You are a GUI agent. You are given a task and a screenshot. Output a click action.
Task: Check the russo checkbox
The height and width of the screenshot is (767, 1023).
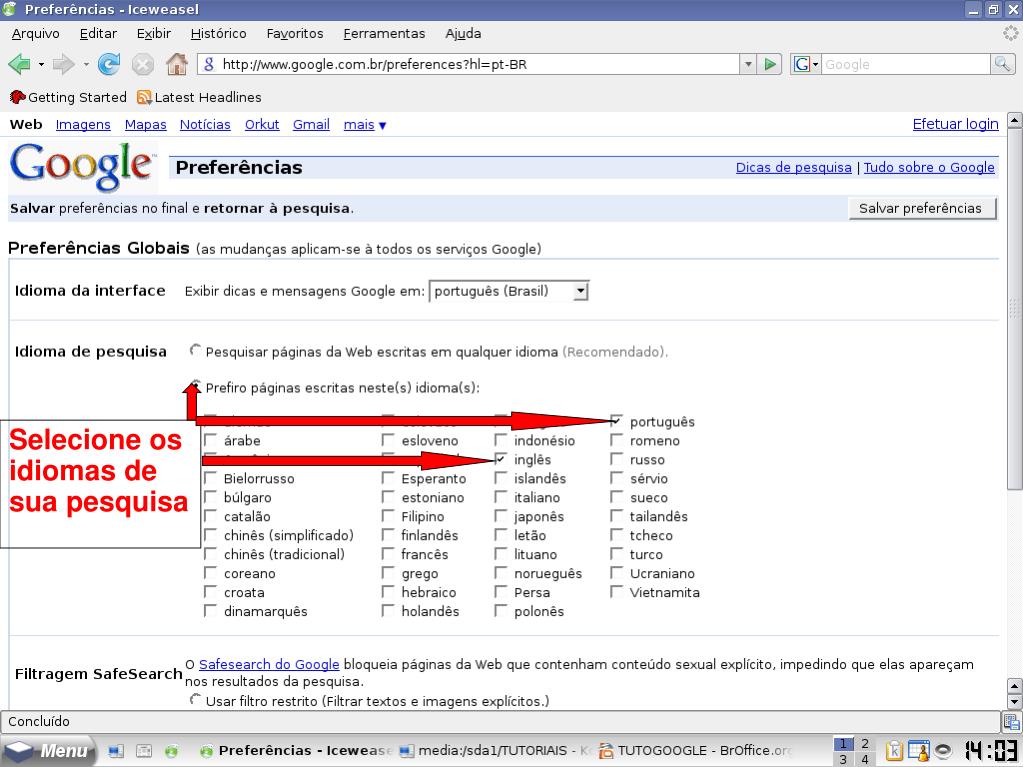click(617, 459)
